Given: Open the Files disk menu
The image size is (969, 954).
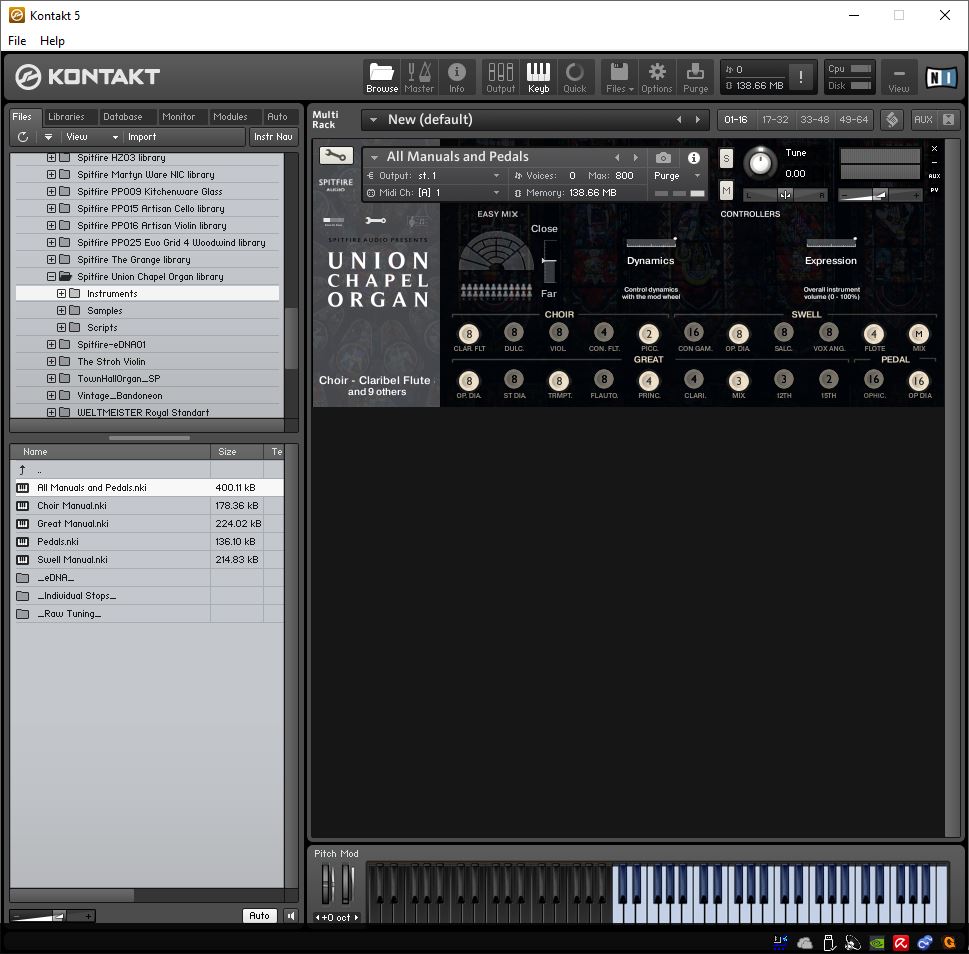Looking at the screenshot, I should (619, 77).
